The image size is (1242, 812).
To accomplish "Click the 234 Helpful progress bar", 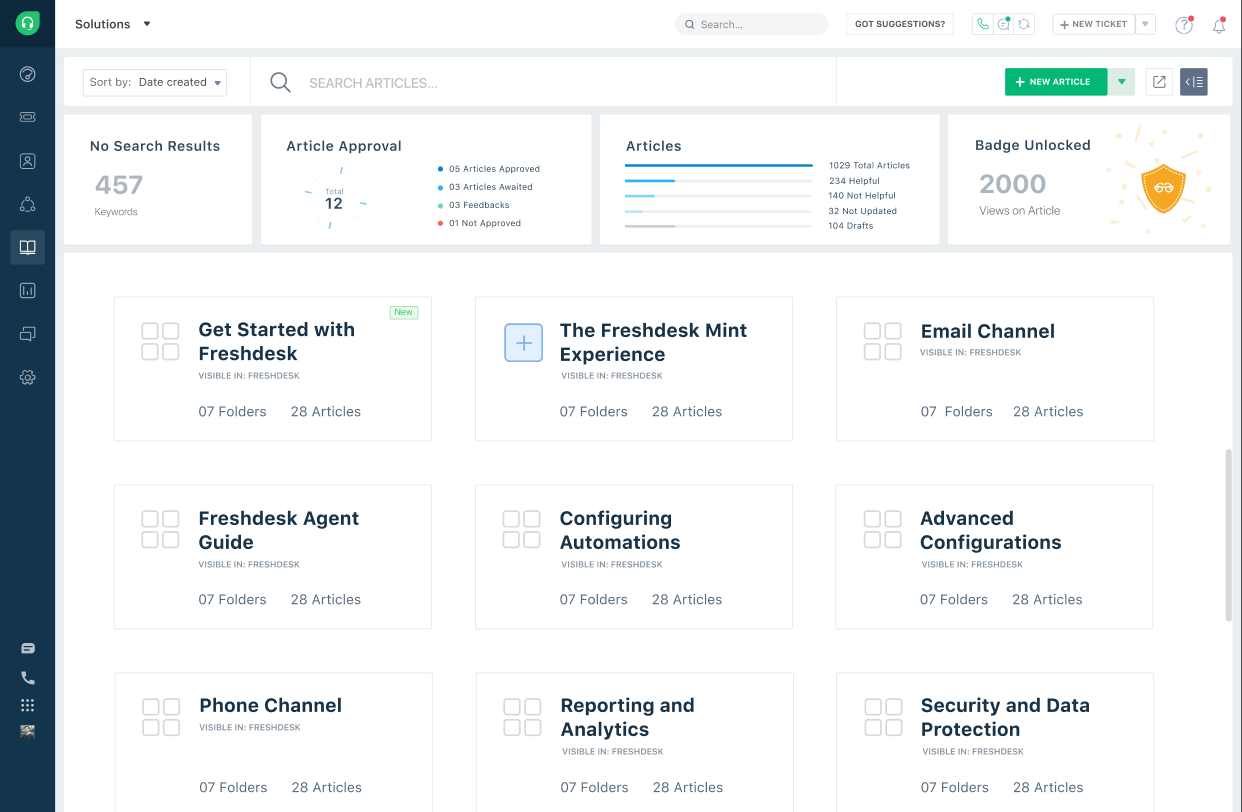I will tap(719, 181).
